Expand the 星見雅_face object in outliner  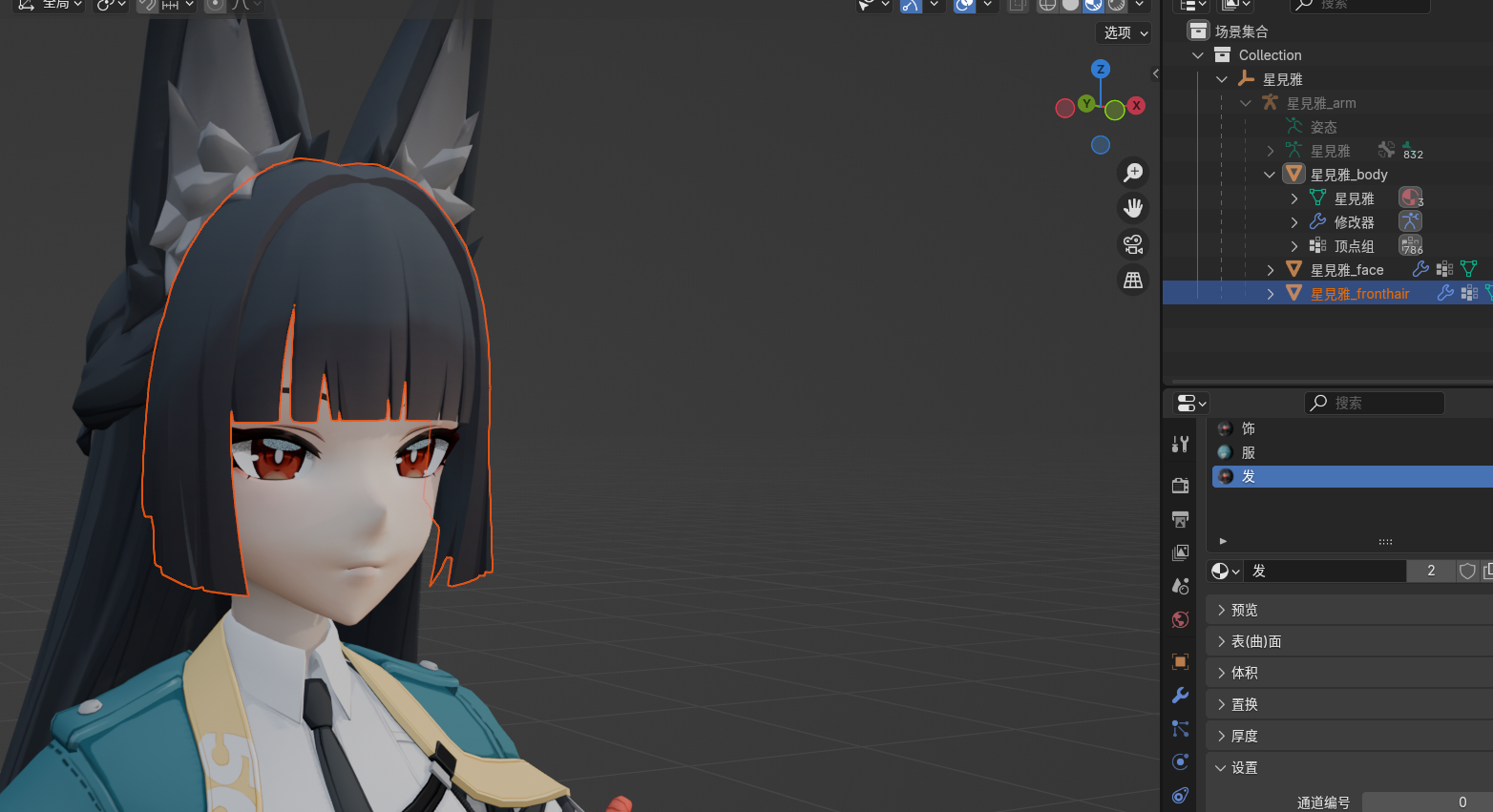1271,270
